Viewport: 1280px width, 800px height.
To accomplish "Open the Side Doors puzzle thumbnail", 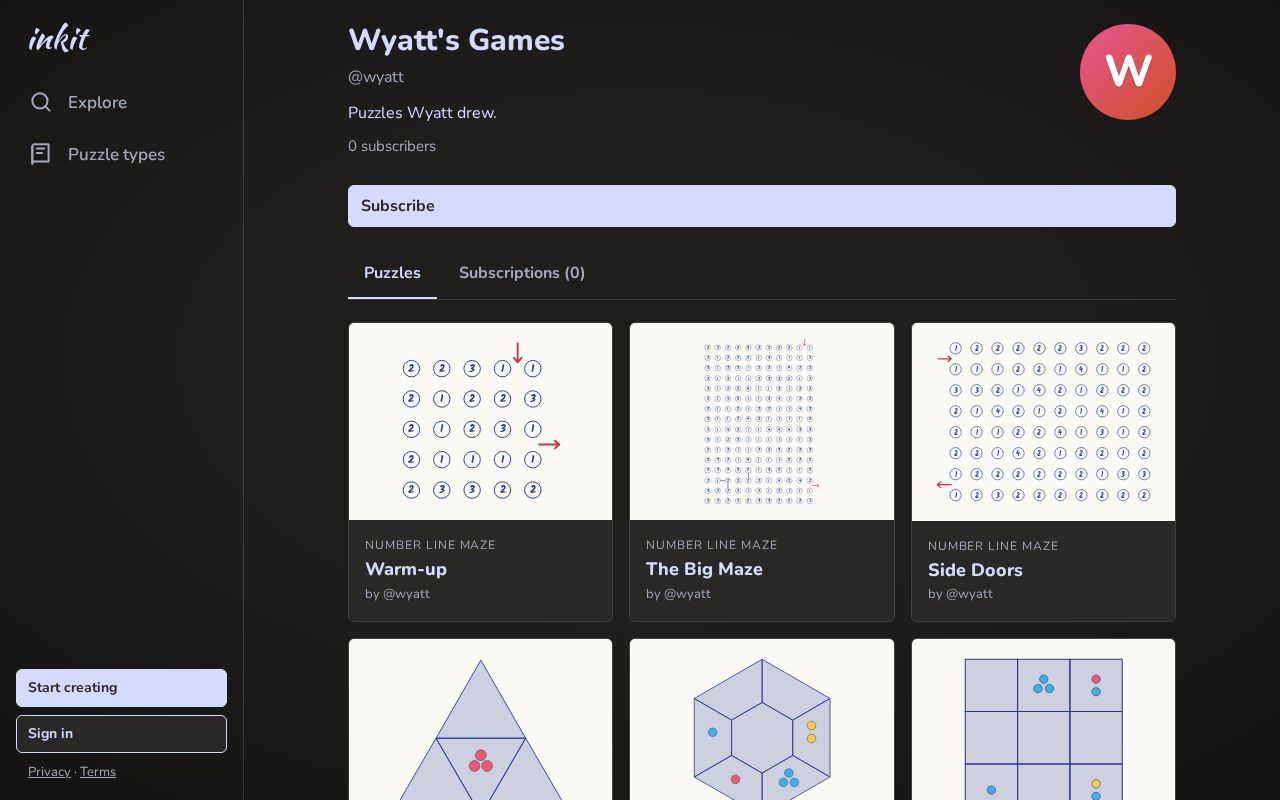I will [1043, 422].
